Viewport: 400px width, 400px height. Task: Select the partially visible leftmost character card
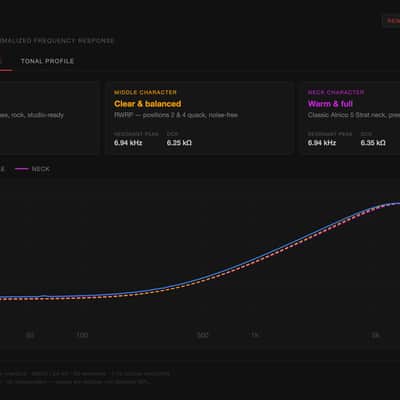[x=49, y=118]
